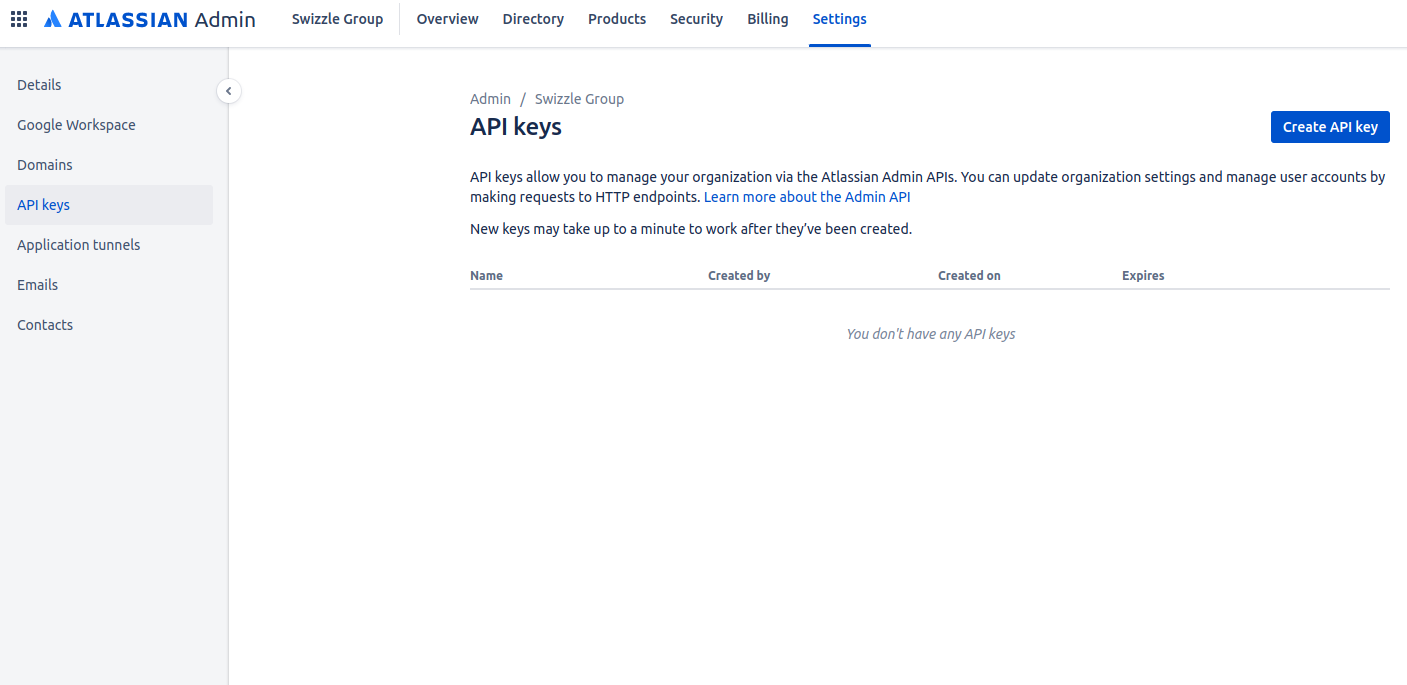Open the Atlassian app switcher grid
Viewport: 1407px width, 685px height.
(x=18, y=18)
